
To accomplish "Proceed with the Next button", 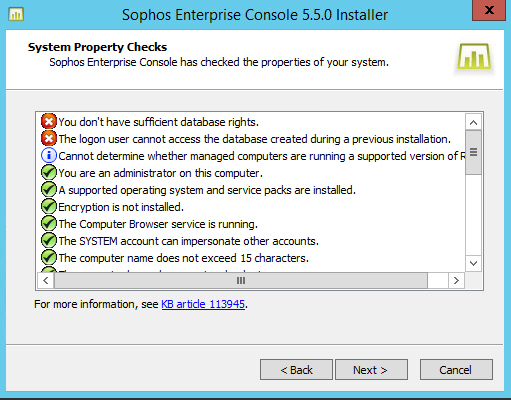I will point(371,370).
